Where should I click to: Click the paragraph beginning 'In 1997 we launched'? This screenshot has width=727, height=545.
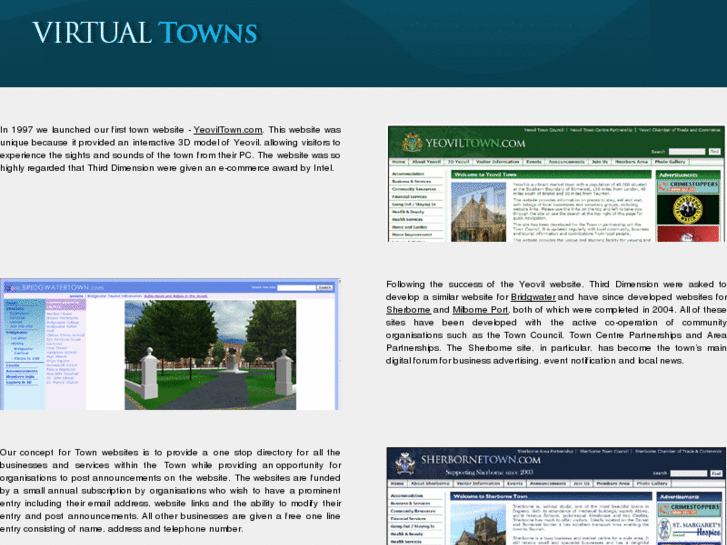pos(170,149)
